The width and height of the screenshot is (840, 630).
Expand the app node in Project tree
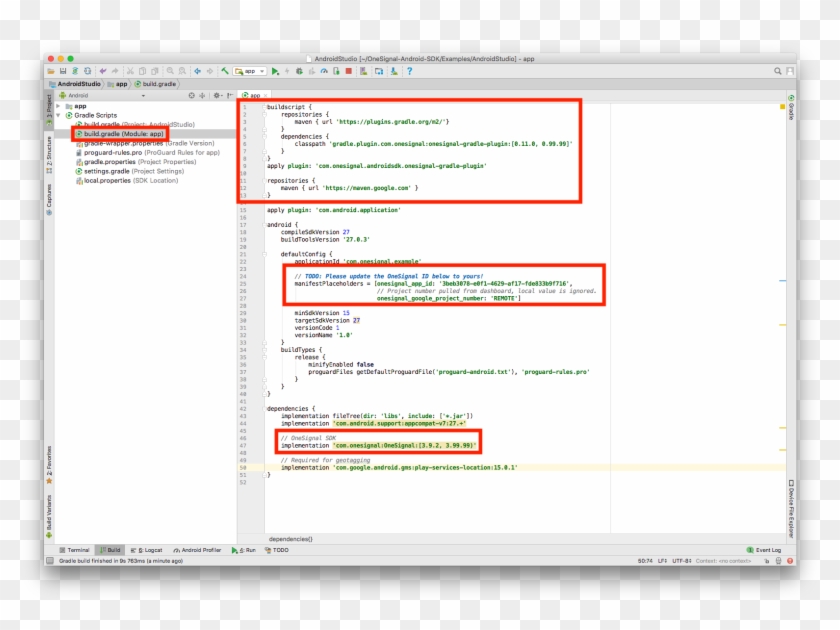click(60, 104)
